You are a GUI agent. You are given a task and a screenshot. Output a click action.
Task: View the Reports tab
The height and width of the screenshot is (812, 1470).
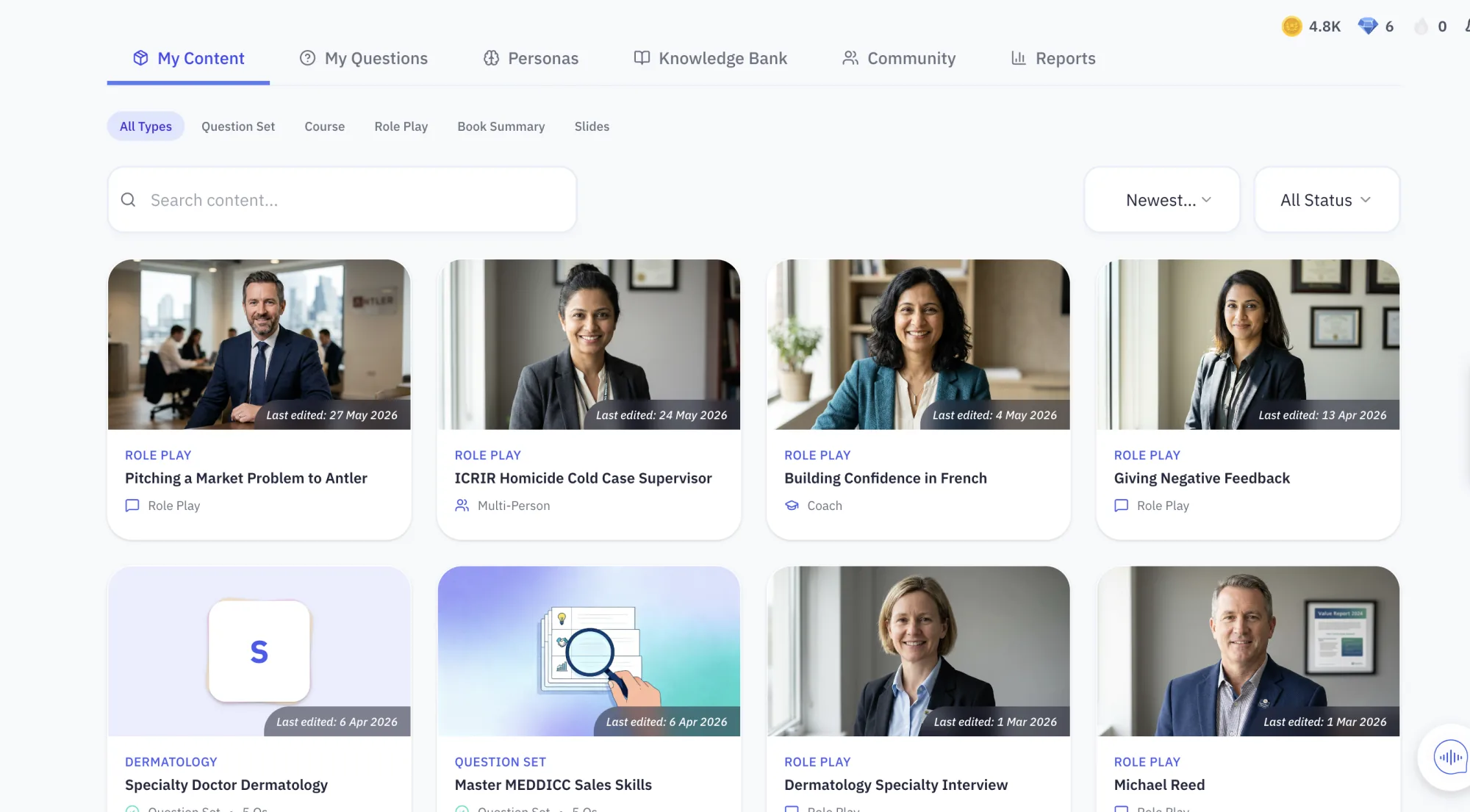point(1053,58)
